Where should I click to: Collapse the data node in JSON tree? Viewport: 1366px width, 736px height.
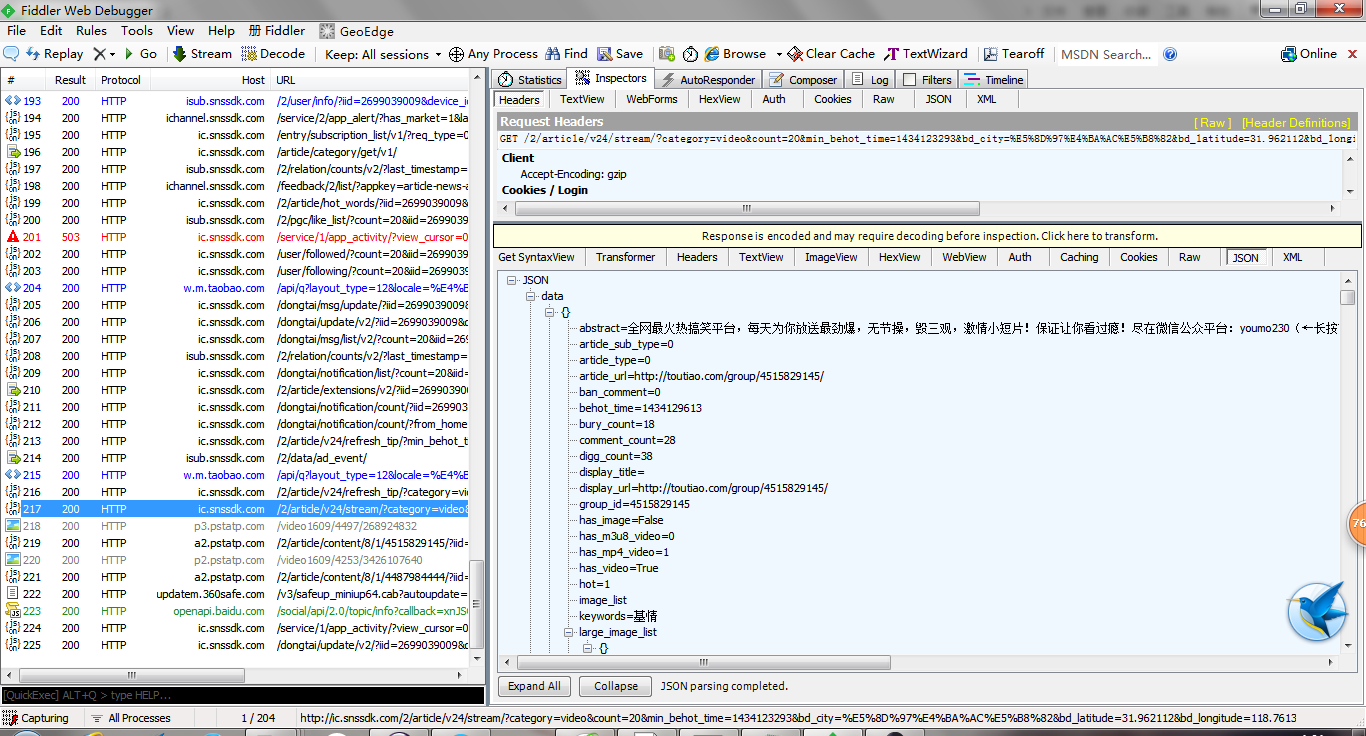(530, 296)
